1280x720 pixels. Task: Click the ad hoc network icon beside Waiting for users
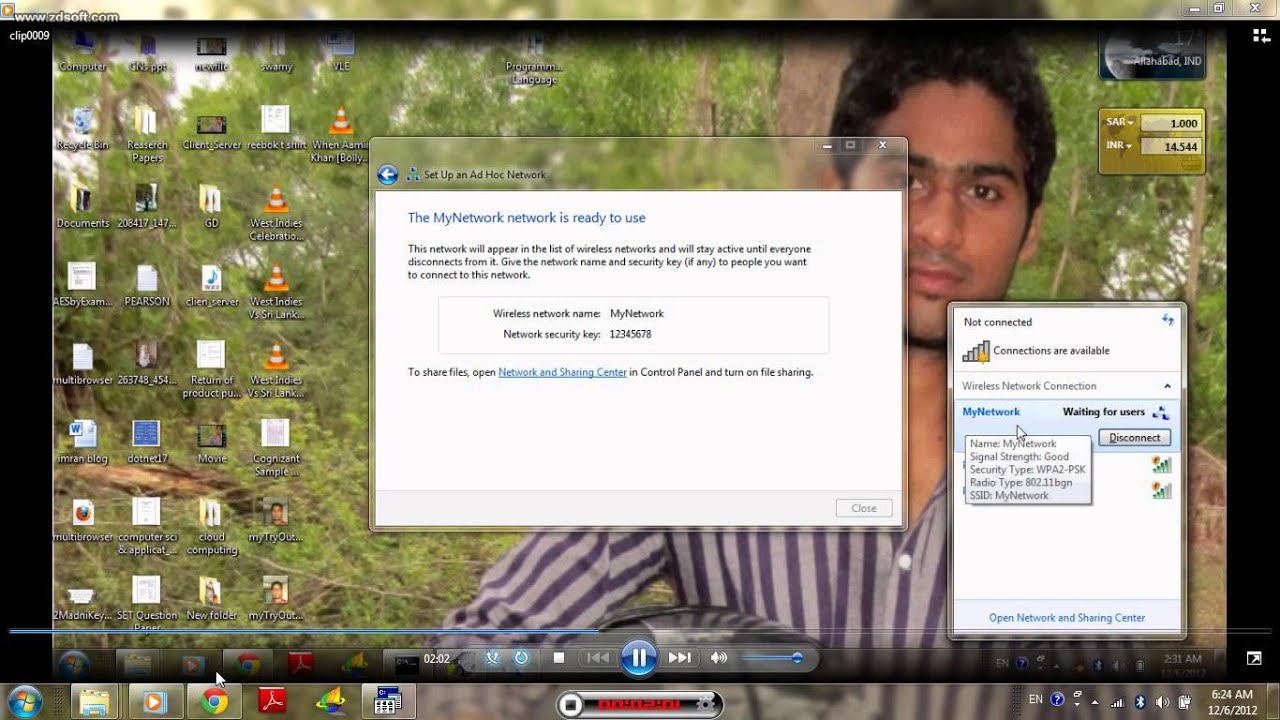(1160, 412)
